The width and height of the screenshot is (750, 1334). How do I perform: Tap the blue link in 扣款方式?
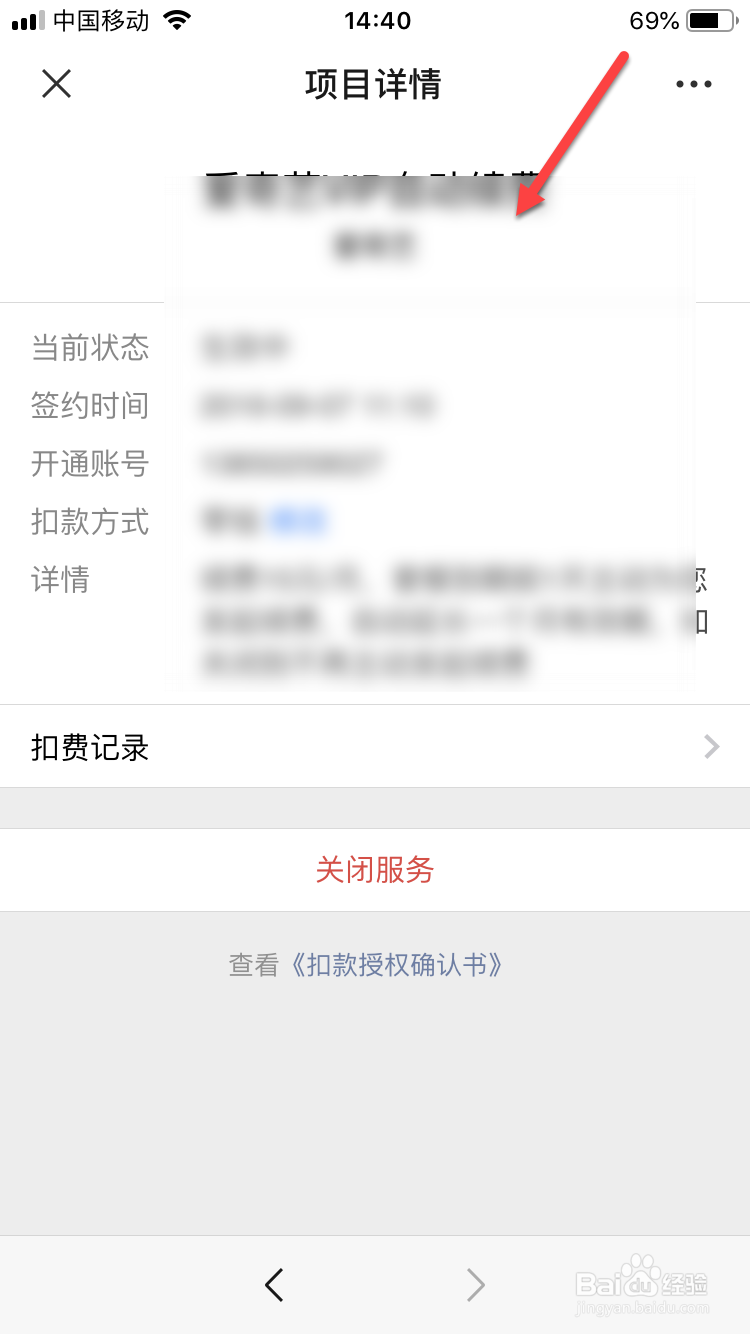(299, 521)
